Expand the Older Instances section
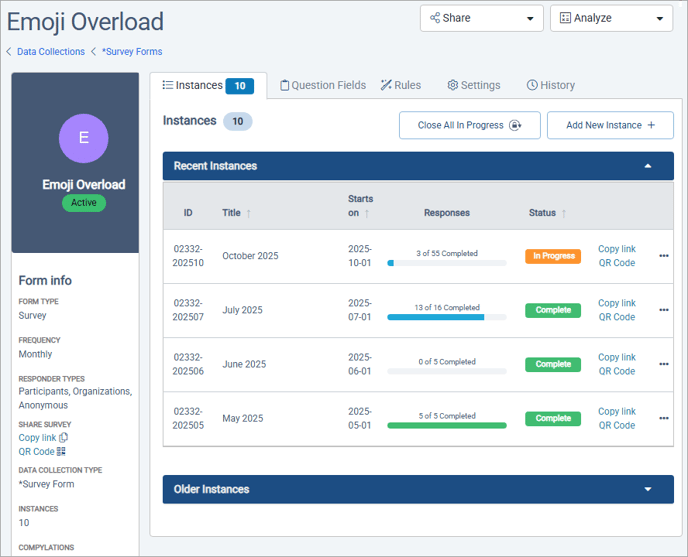Viewport: 688px width, 557px height. click(x=647, y=489)
